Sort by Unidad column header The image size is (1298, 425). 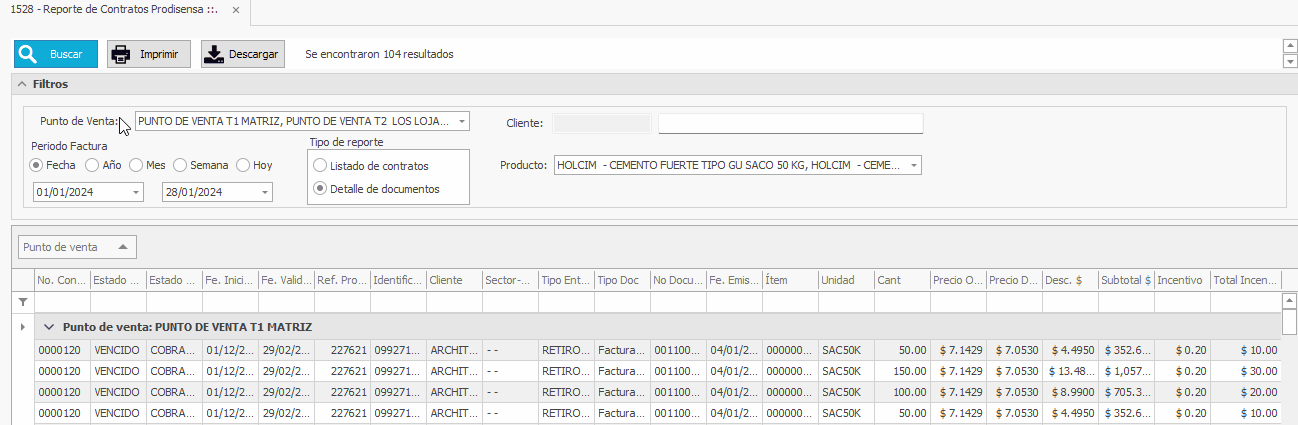pyautogui.click(x=846, y=281)
